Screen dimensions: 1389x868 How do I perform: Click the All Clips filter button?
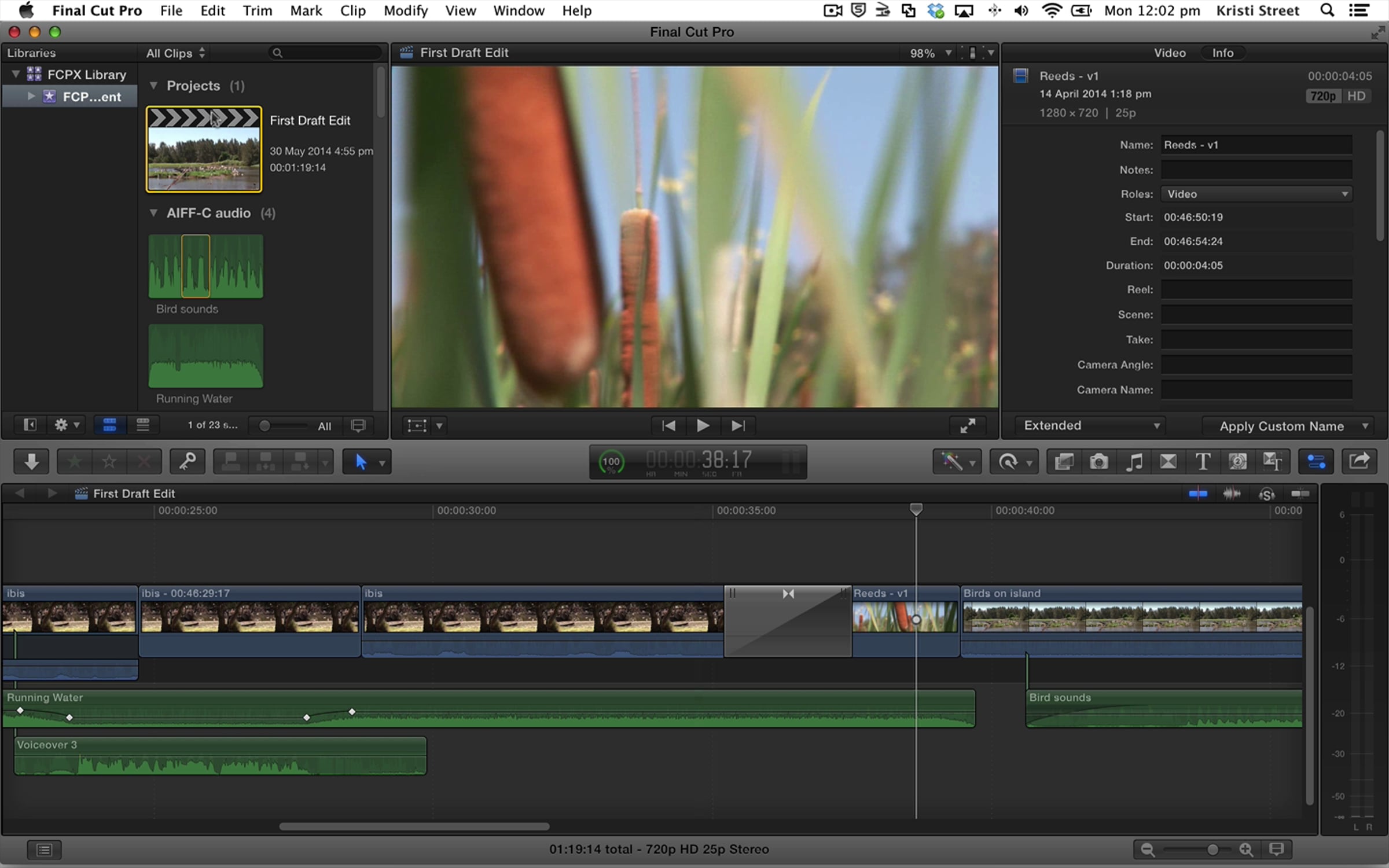[x=175, y=53]
